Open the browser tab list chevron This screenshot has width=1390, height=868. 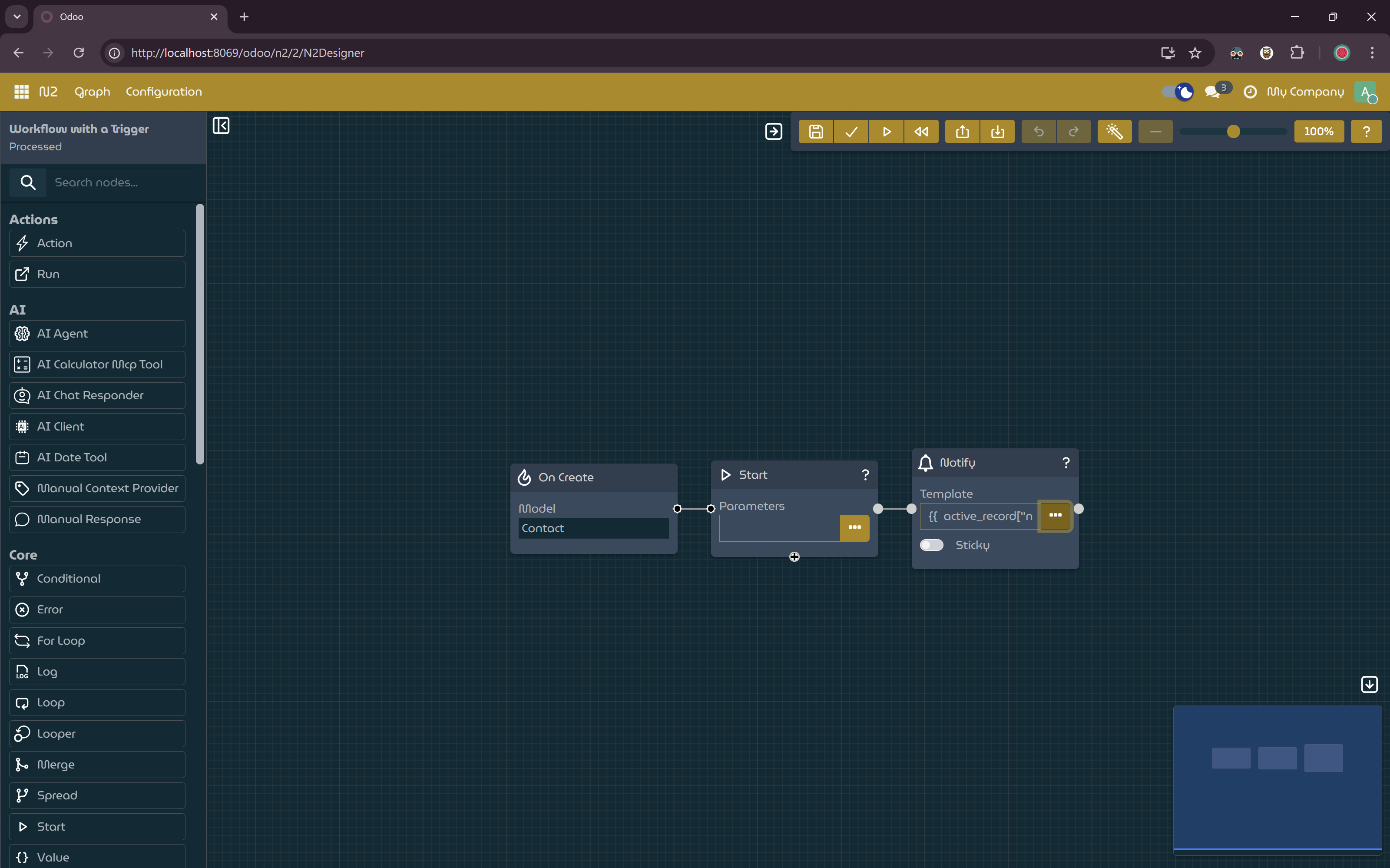pos(17,17)
